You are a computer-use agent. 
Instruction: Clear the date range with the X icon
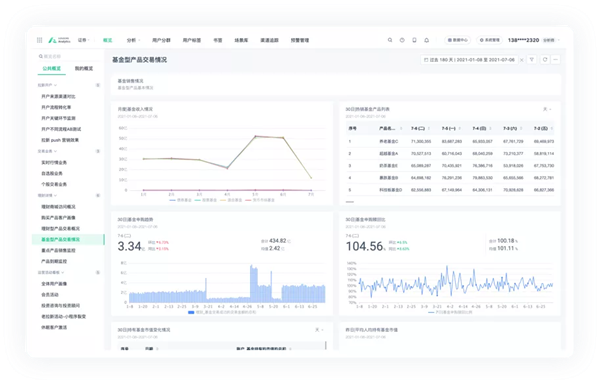coord(522,60)
